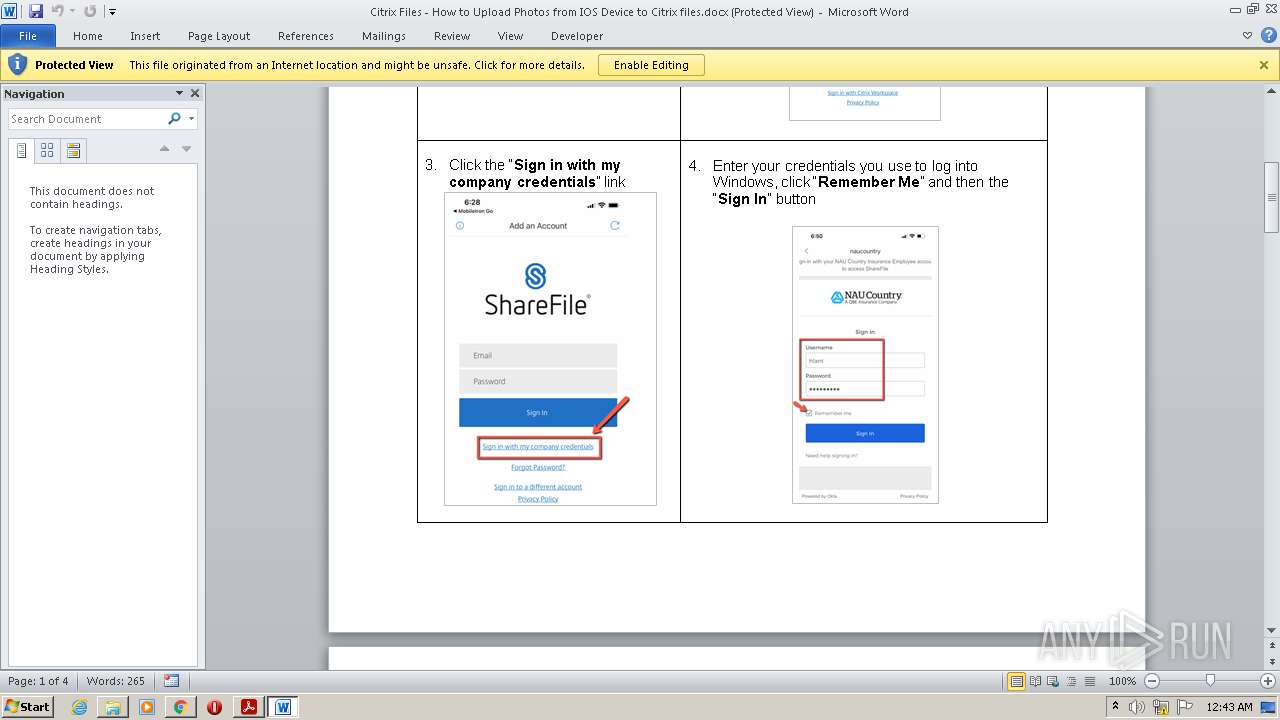Switch to Print Layout view
This screenshot has width=1280, height=720.
coord(1017,681)
